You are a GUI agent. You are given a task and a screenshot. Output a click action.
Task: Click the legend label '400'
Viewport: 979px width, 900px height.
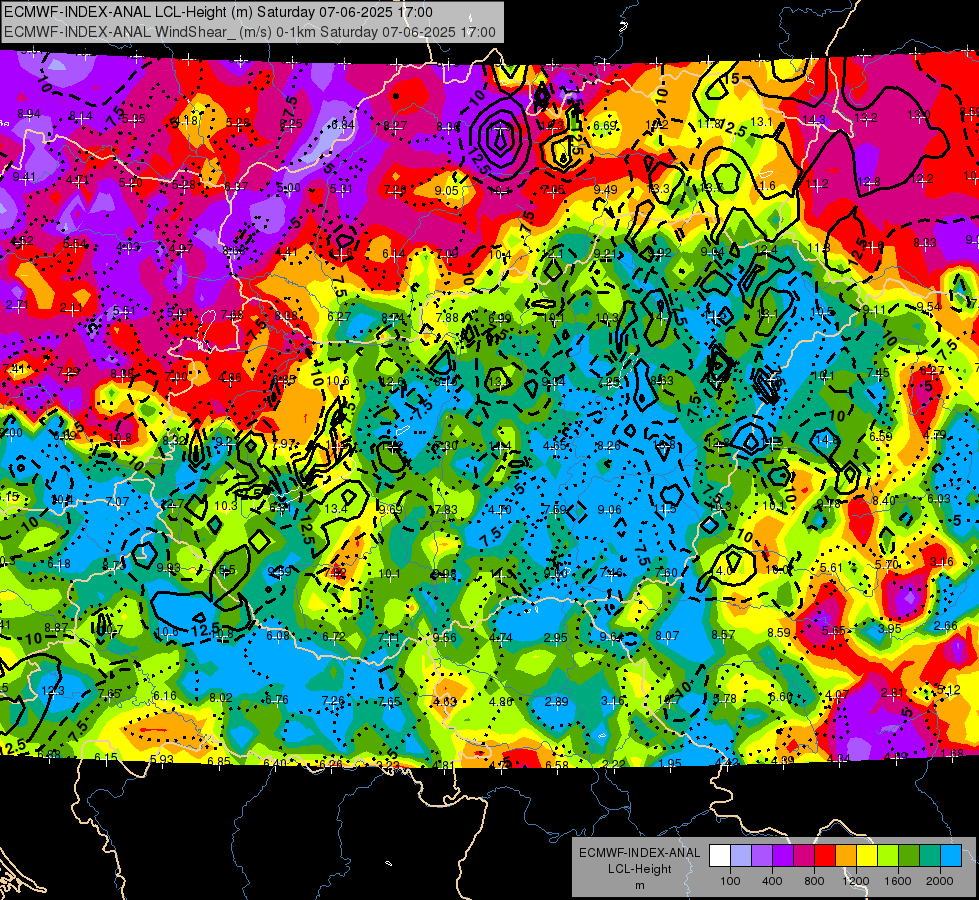coord(772,881)
